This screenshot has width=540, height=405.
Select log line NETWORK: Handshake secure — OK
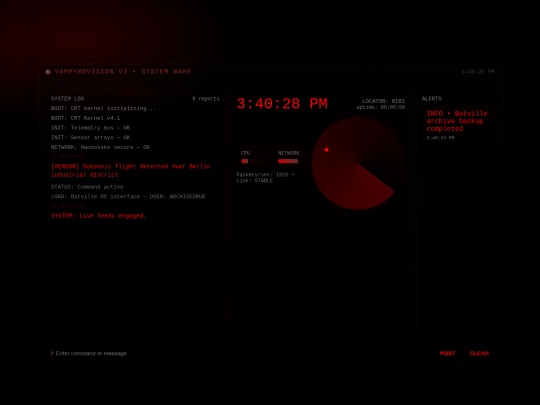point(100,147)
